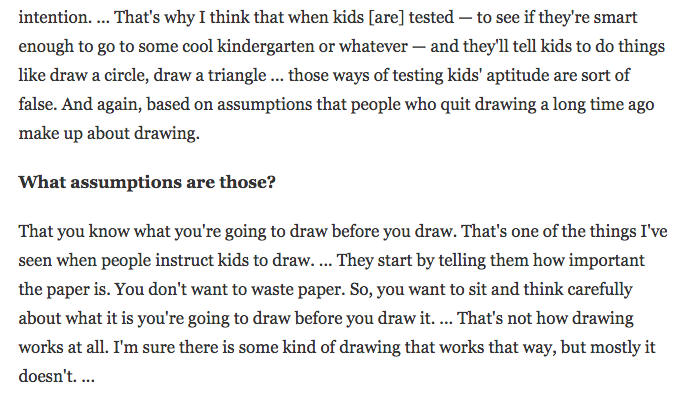684x401 pixels.
Task: Click the word 'intention' in the first line
Action: [50, 19]
